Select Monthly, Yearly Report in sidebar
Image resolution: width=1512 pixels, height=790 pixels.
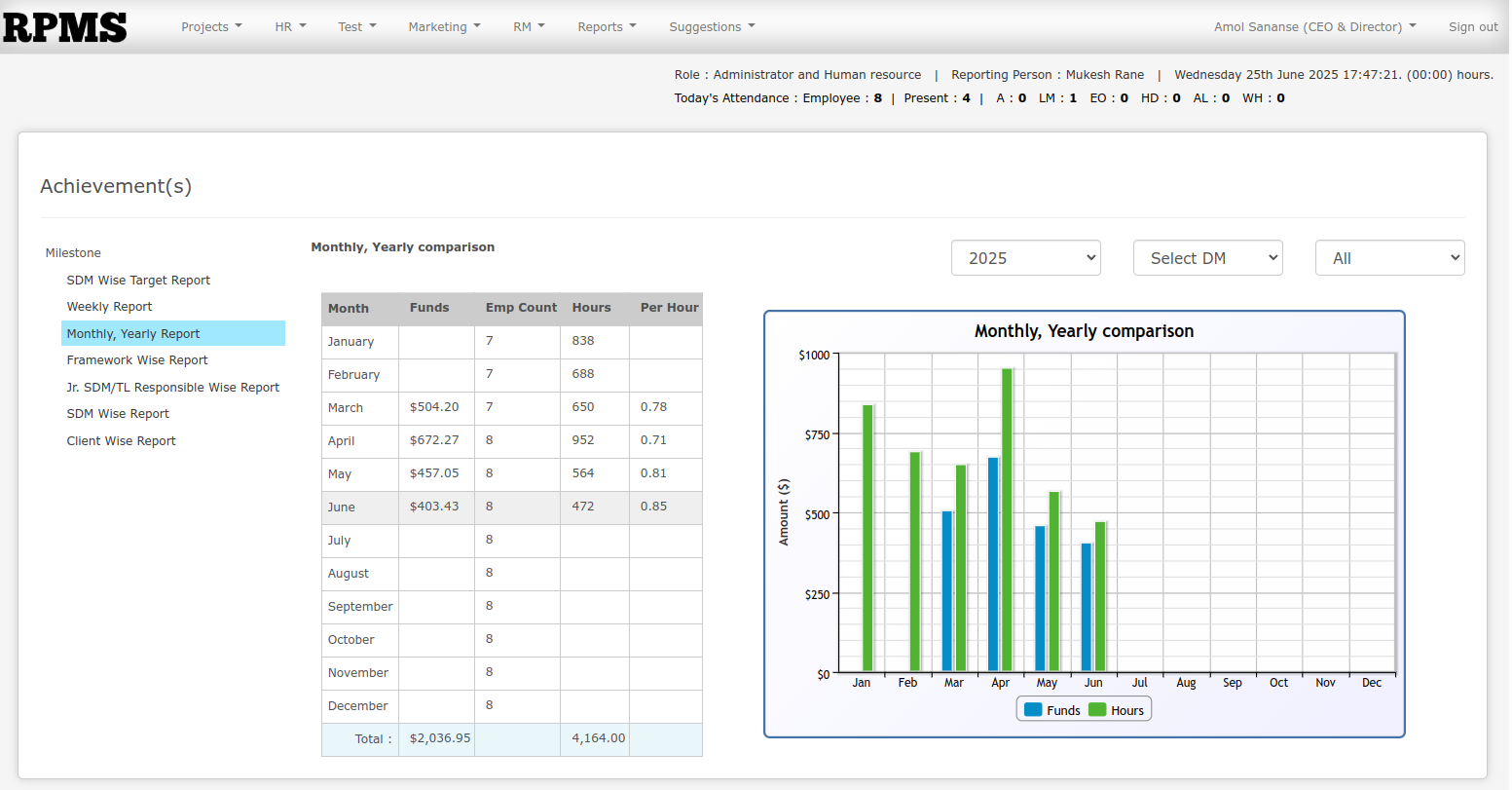[173, 333]
